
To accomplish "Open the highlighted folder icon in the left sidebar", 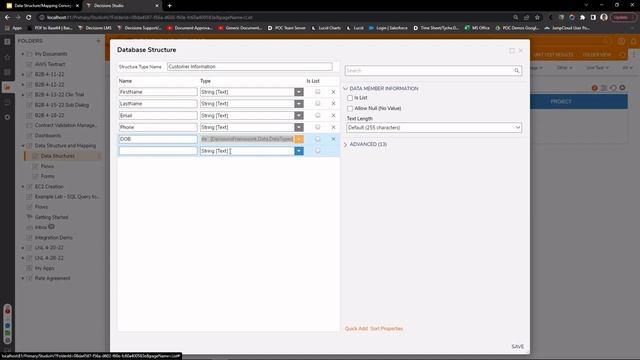I will [7, 87].
